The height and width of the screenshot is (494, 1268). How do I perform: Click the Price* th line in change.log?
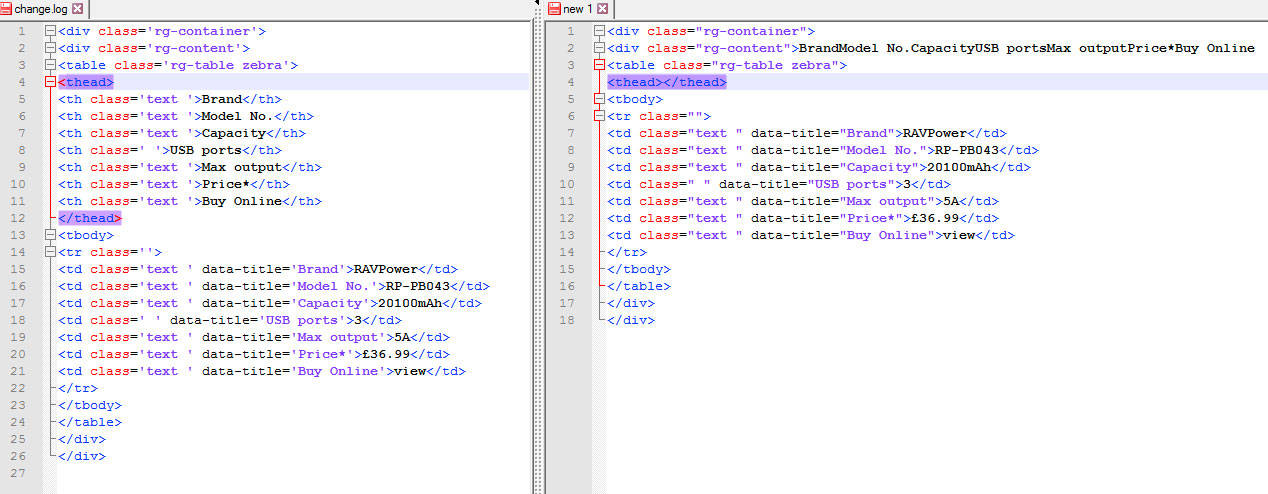tap(174, 184)
